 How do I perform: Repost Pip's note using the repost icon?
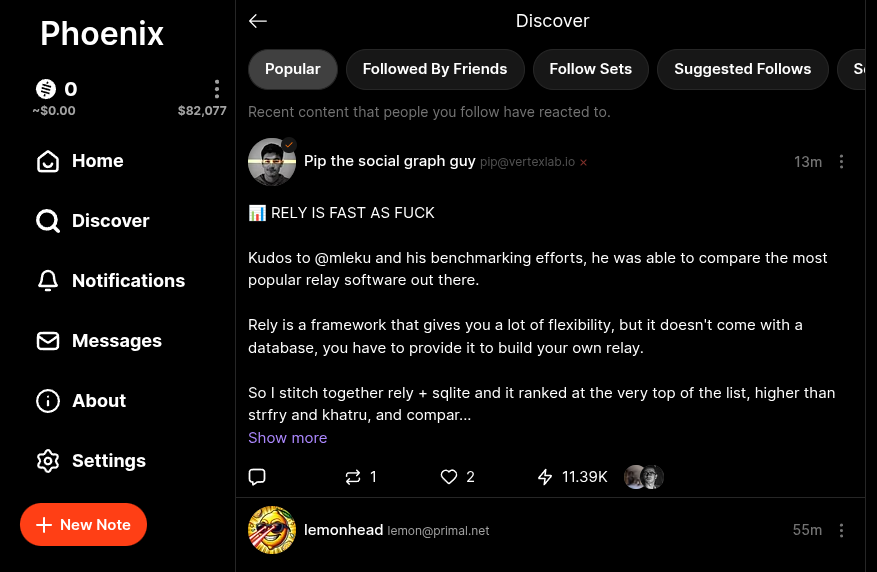tap(352, 477)
